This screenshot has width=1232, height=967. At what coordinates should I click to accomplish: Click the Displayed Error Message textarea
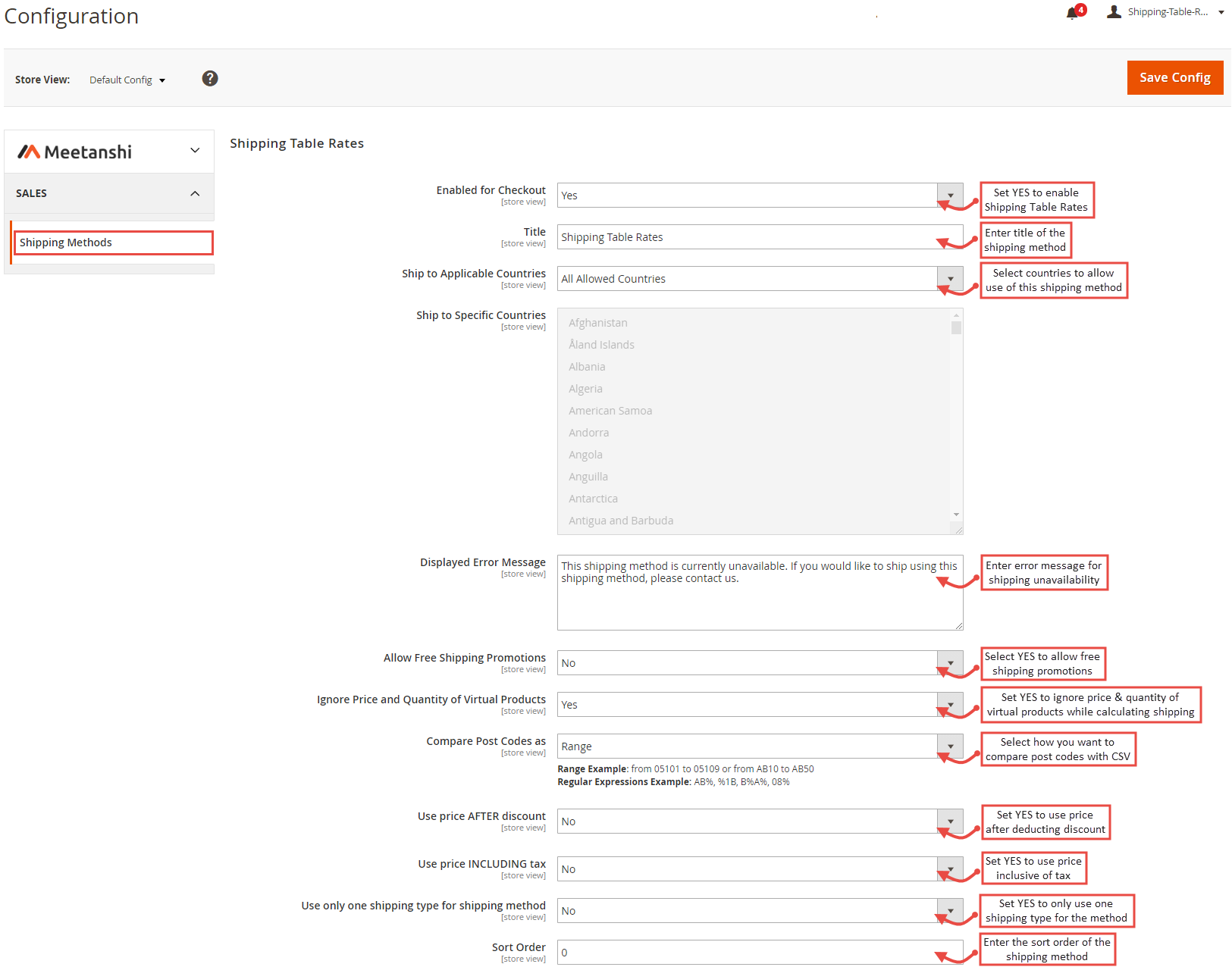point(760,593)
